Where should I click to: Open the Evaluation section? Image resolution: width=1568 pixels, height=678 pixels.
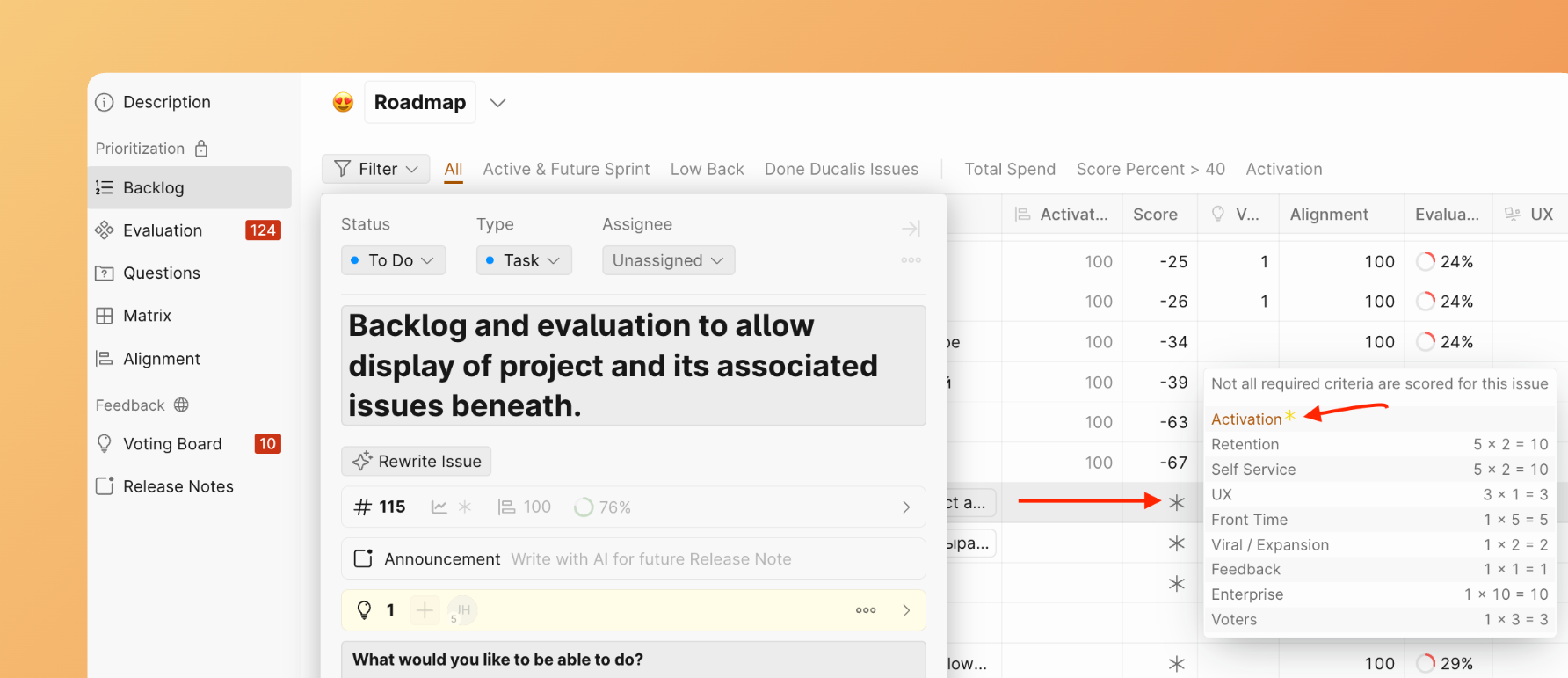point(162,230)
